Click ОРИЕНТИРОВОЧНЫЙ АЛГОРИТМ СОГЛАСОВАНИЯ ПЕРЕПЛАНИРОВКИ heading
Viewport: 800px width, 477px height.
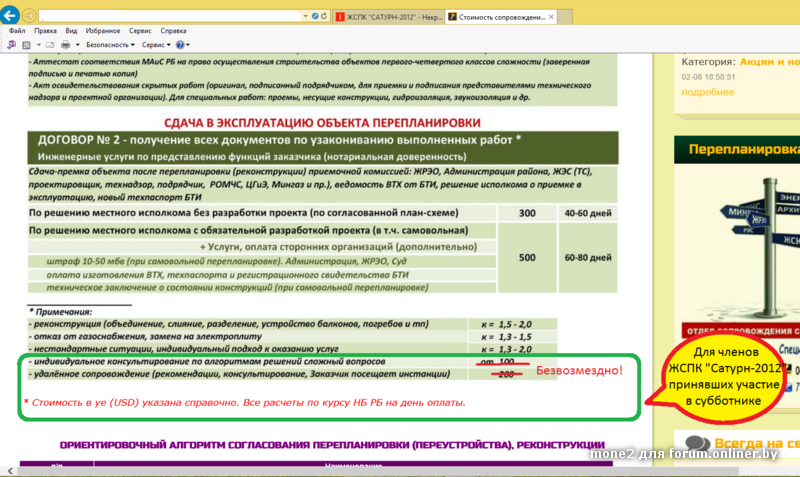(x=332, y=445)
